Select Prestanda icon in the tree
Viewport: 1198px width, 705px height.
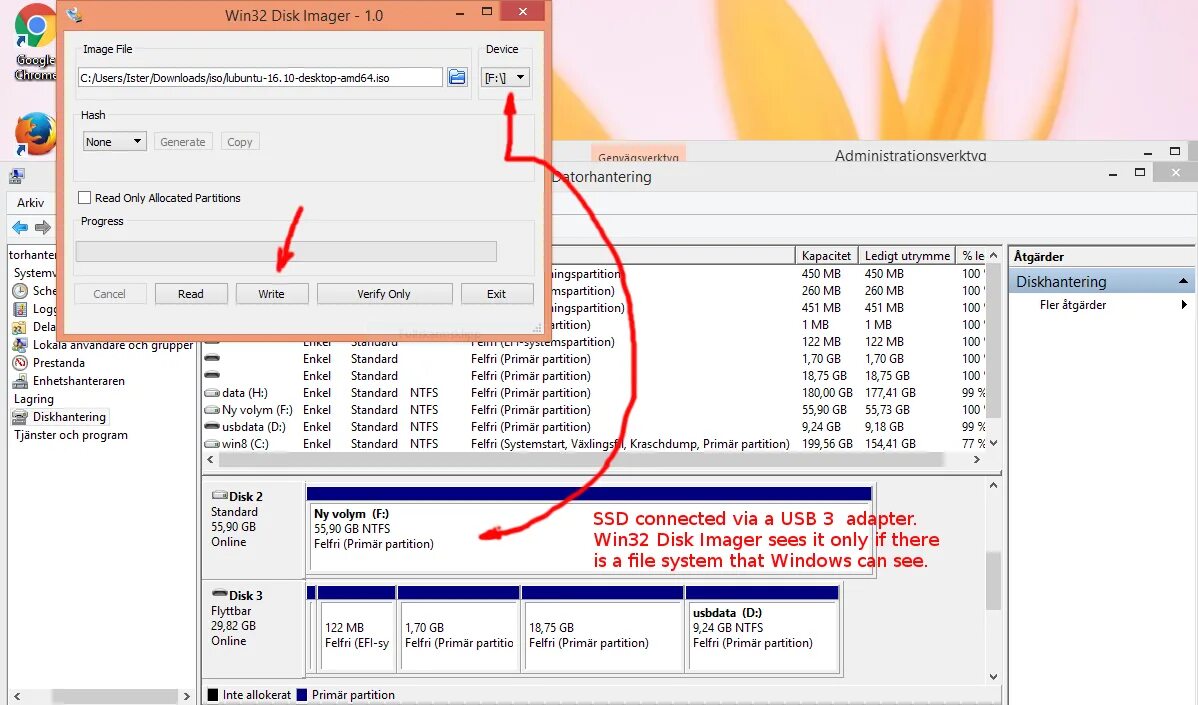(20, 363)
